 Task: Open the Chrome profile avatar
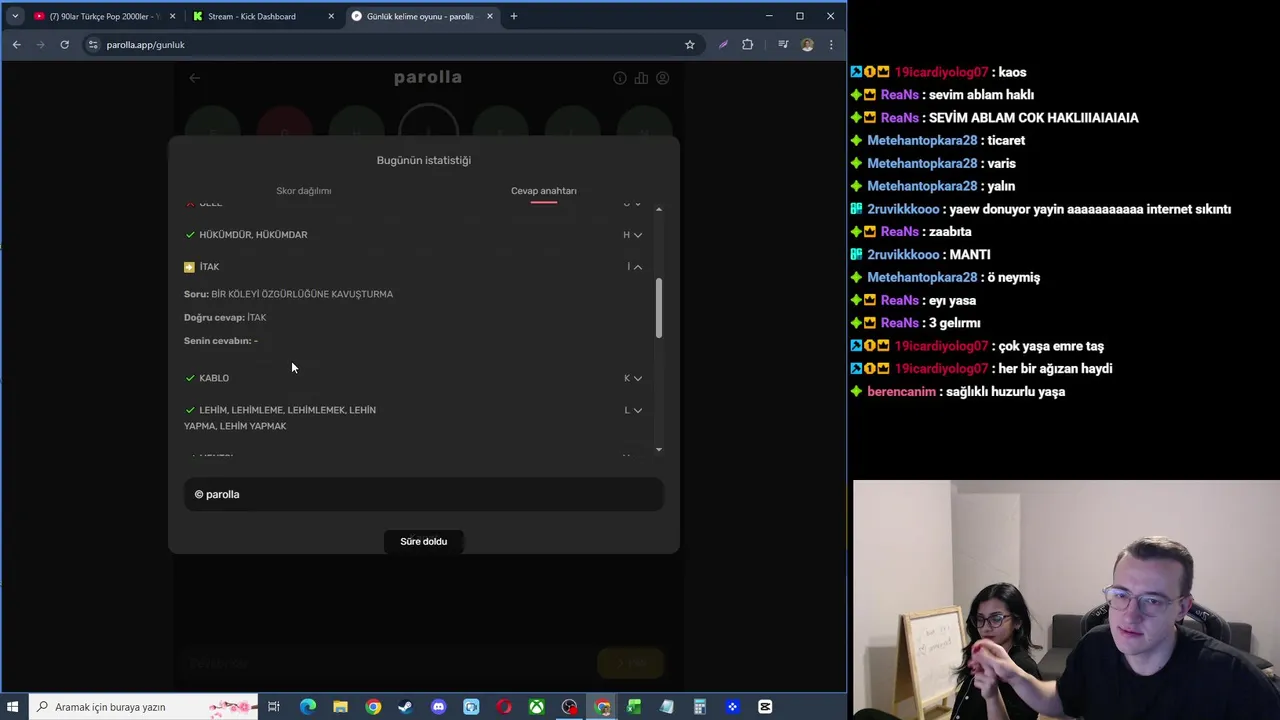(x=807, y=44)
